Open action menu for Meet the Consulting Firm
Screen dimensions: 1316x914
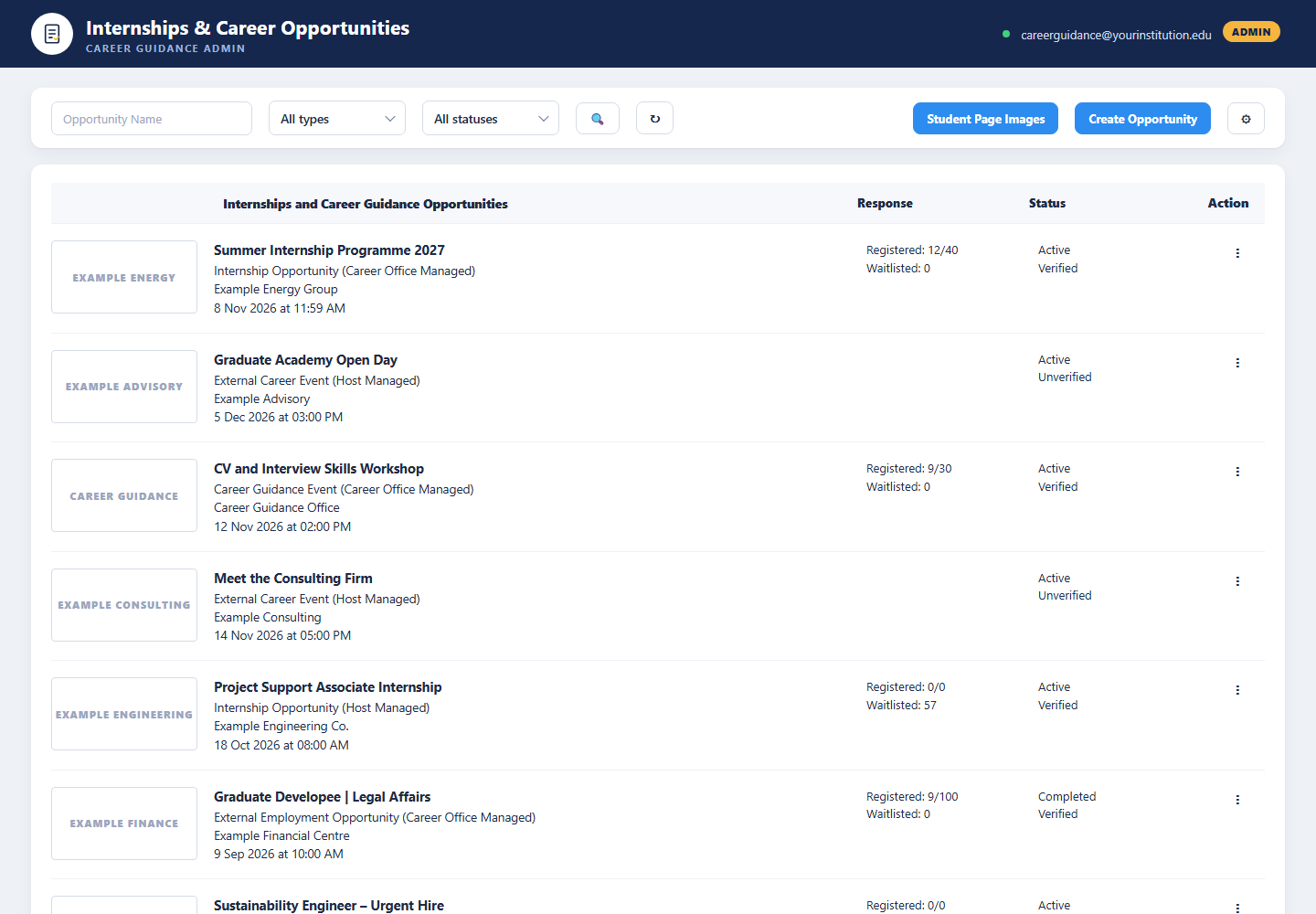[1237, 581]
